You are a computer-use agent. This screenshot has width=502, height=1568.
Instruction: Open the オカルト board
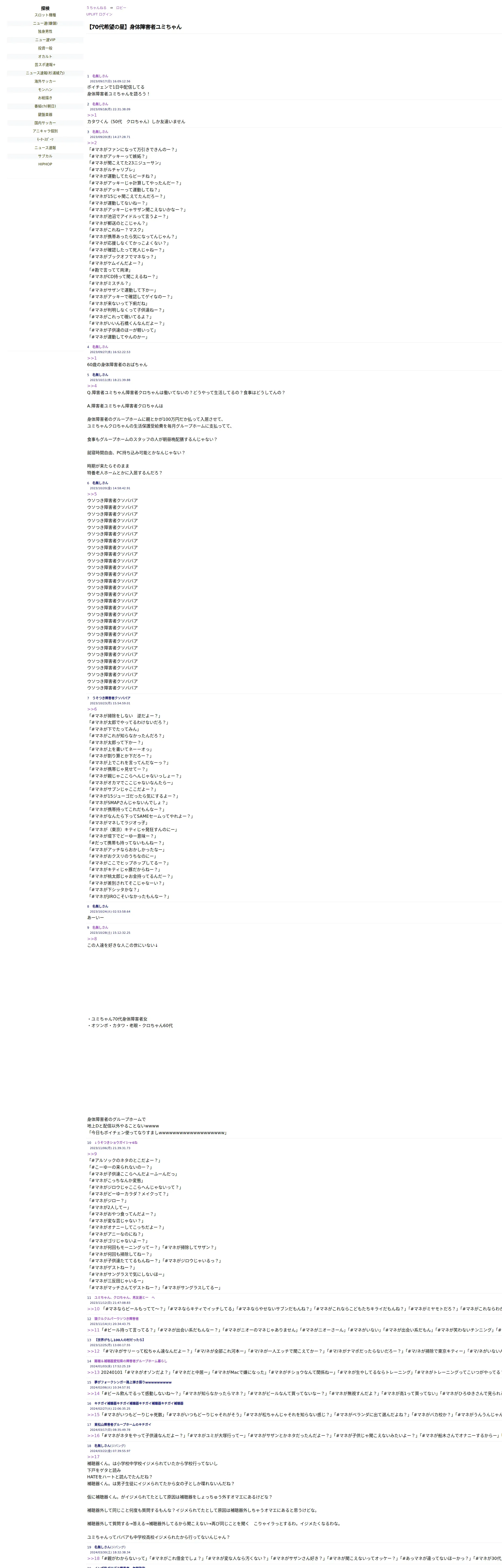coord(45,57)
